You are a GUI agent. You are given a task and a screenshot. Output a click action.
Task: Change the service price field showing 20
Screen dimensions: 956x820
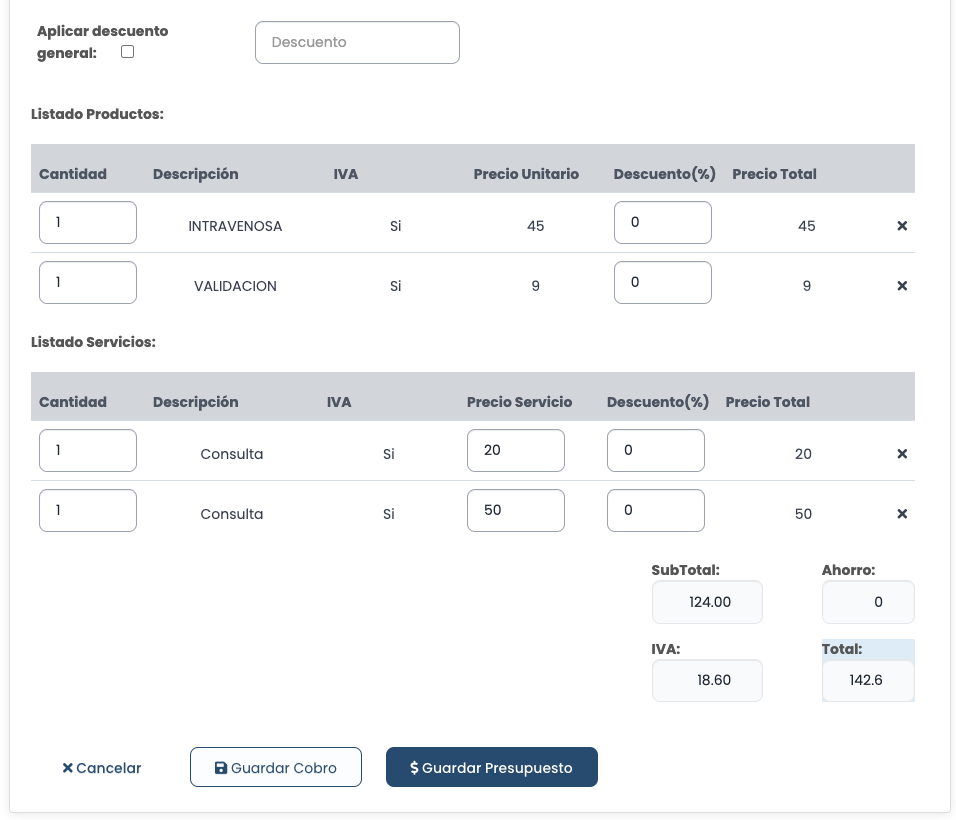tap(516, 451)
